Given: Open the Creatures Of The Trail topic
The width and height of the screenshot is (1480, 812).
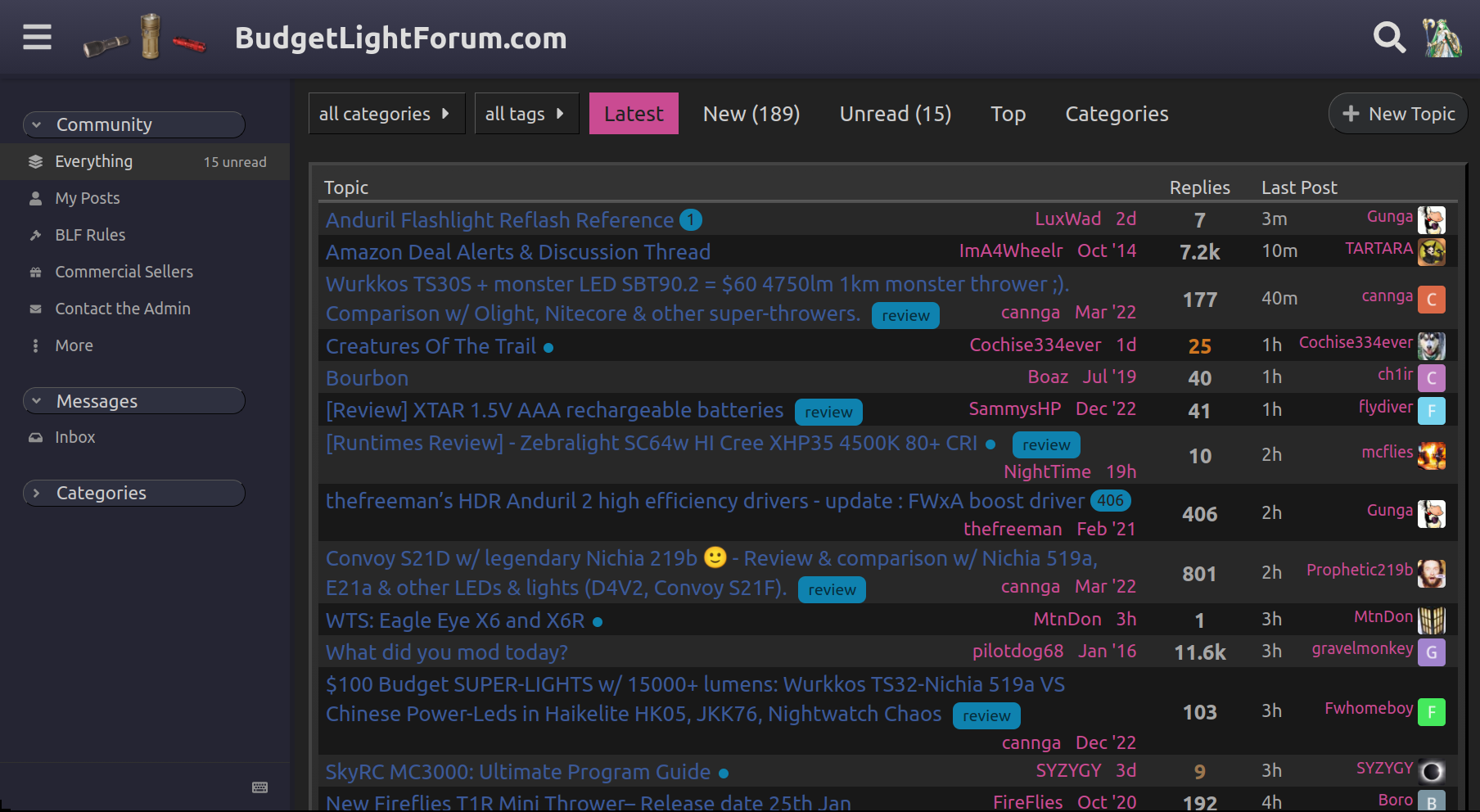Looking at the screenshot, I should pos(431,346).
